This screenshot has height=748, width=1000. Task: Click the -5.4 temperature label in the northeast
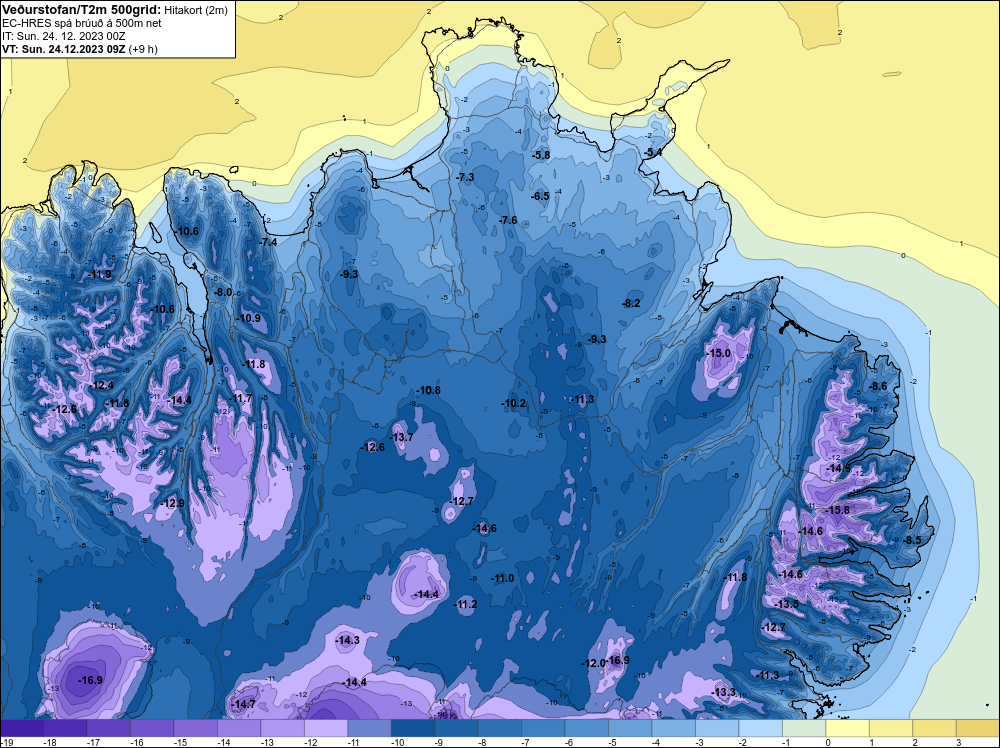tap(653, 152)
